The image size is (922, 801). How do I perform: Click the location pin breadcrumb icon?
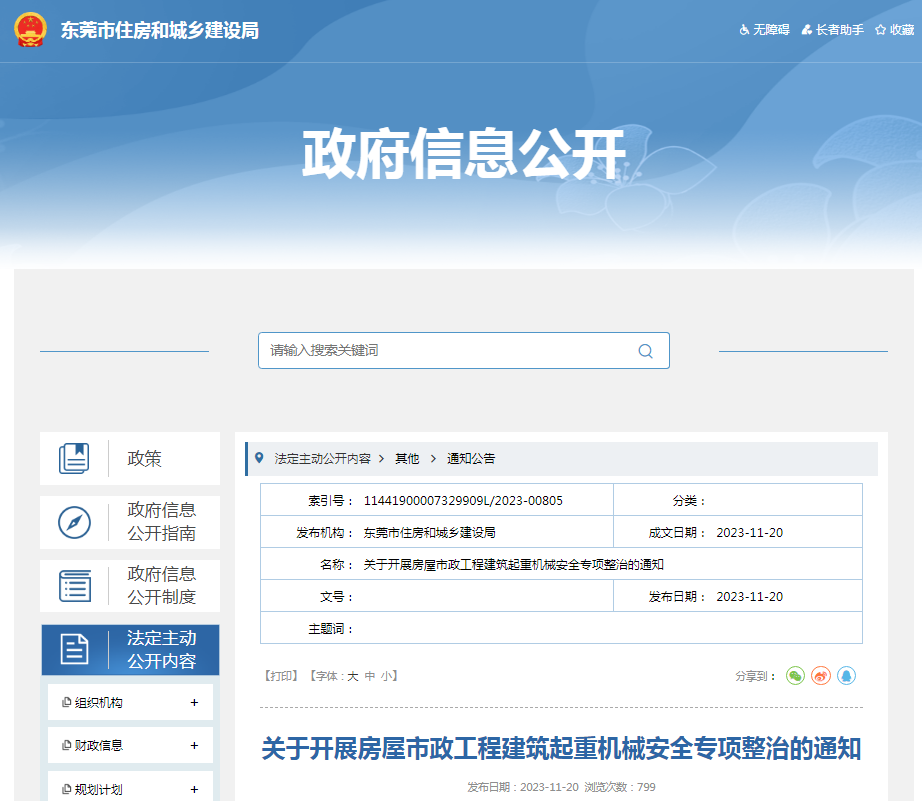tap(259, 458)
